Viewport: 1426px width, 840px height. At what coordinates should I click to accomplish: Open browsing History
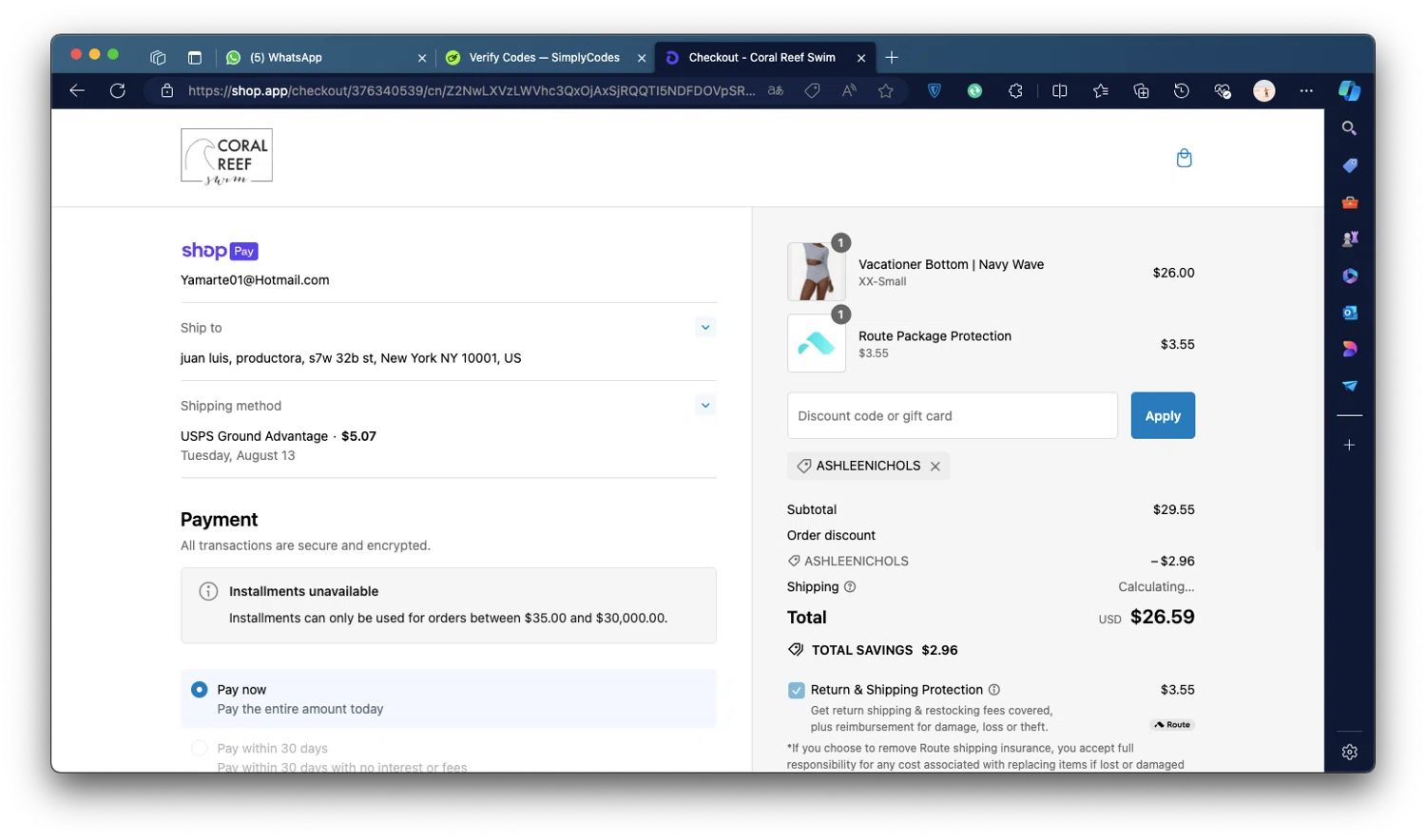1182,90
